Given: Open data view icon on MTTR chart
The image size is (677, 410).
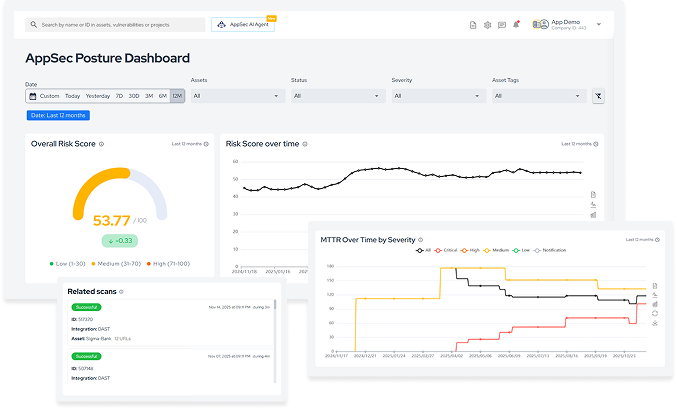Looking at the screenshot, I should pos(655,286).
